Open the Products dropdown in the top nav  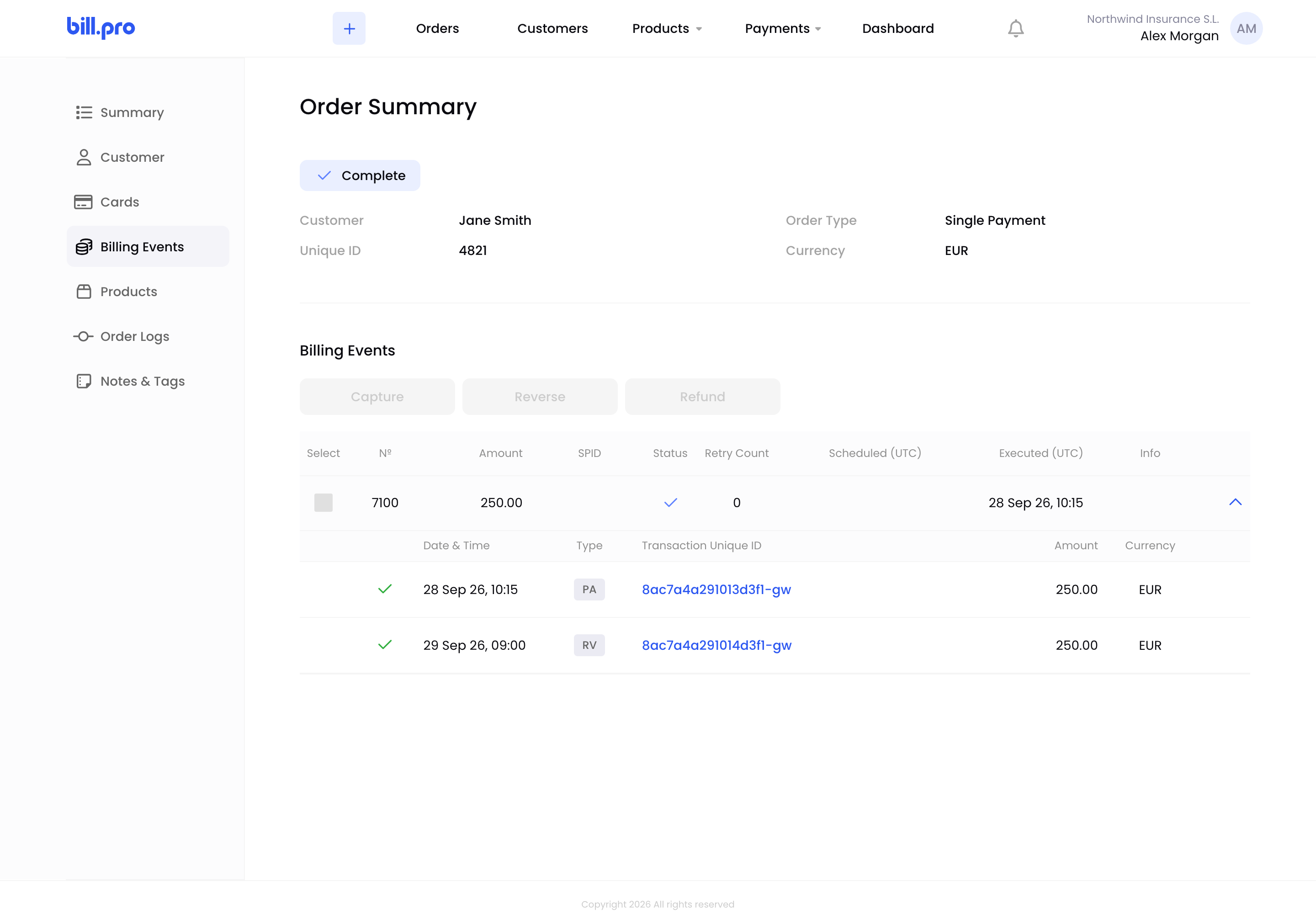click(667, 28)
